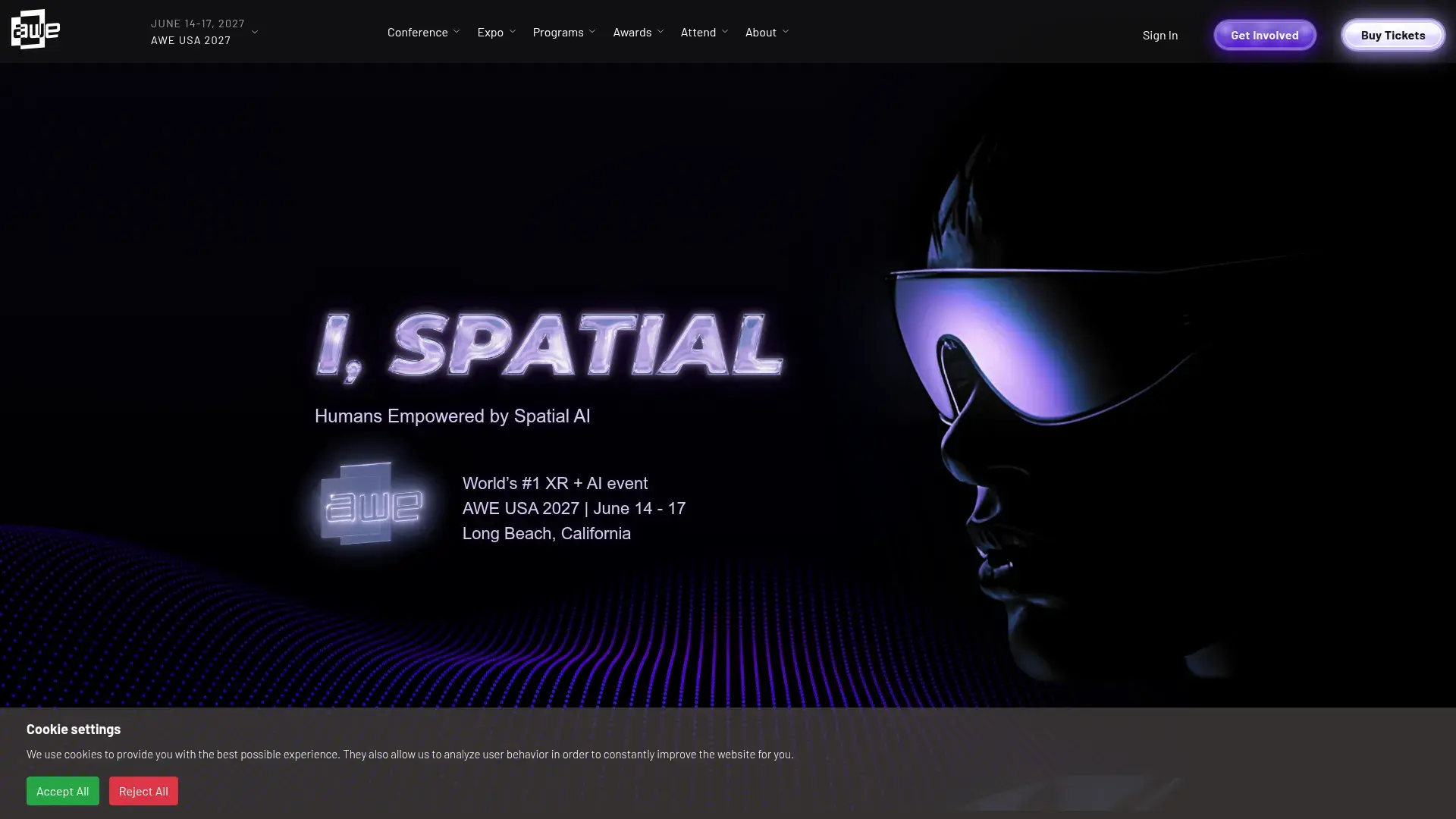
Task: Click the chevron next to Expo
Action: [513, 32]
